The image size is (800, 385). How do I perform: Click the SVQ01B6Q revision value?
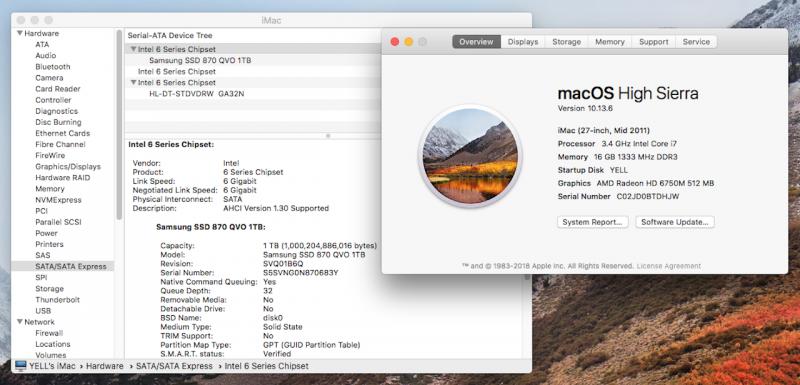tap(283, 264)
